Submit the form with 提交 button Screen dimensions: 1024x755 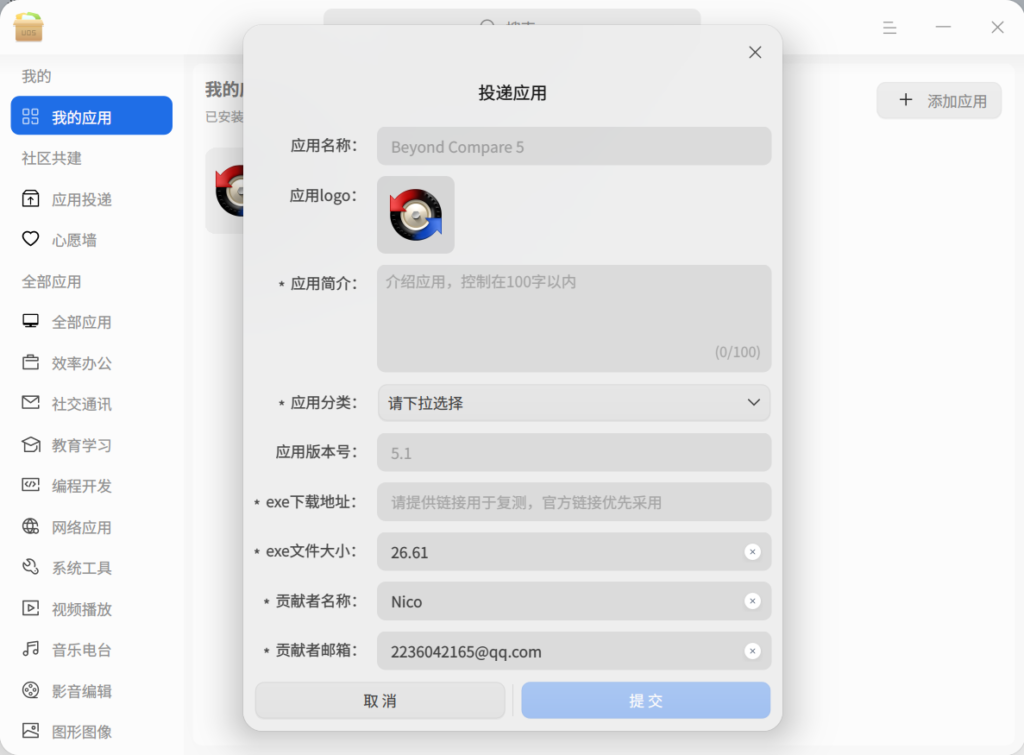[x=645, y=701]
